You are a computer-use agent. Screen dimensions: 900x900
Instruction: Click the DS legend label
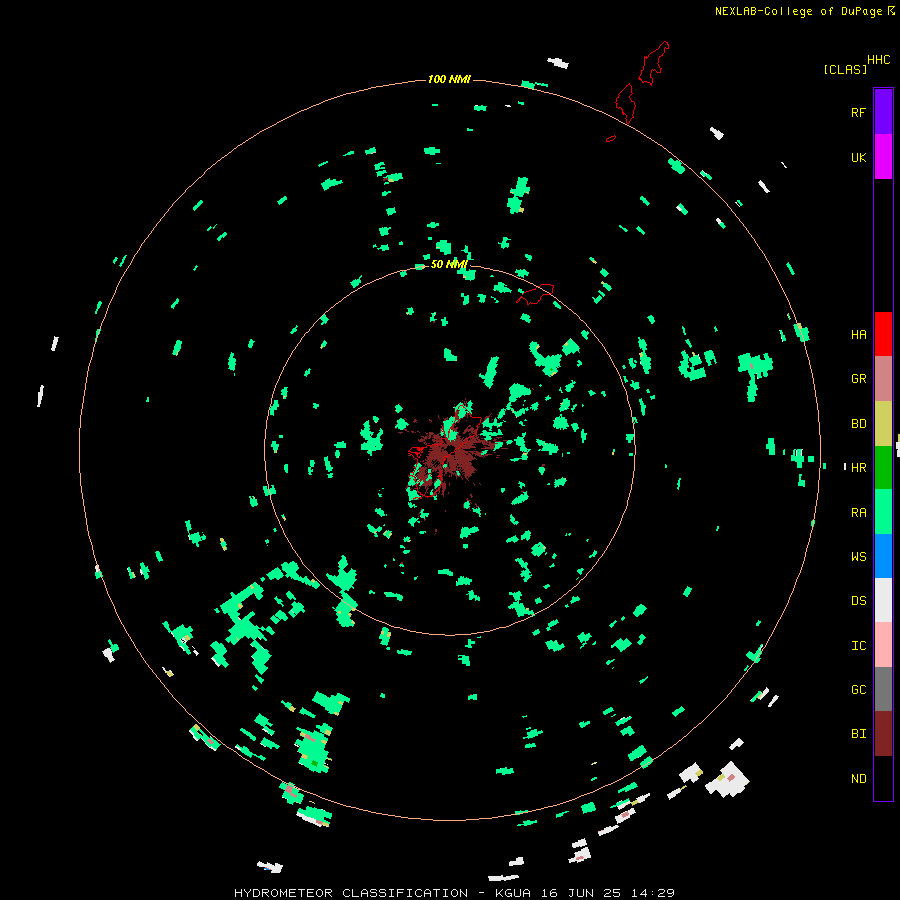[x=858, y=601]
